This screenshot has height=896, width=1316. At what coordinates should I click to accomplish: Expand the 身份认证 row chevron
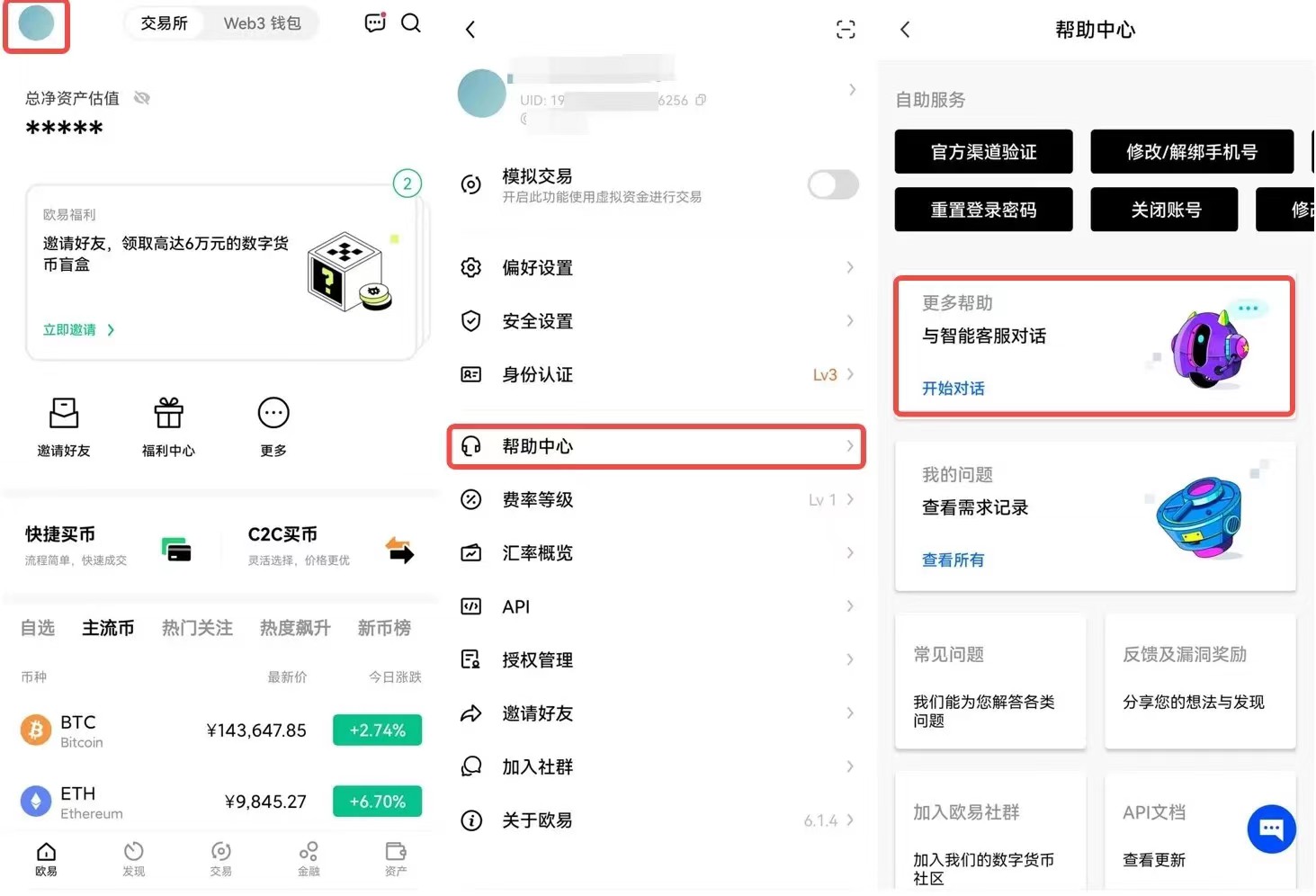[848, 374]
